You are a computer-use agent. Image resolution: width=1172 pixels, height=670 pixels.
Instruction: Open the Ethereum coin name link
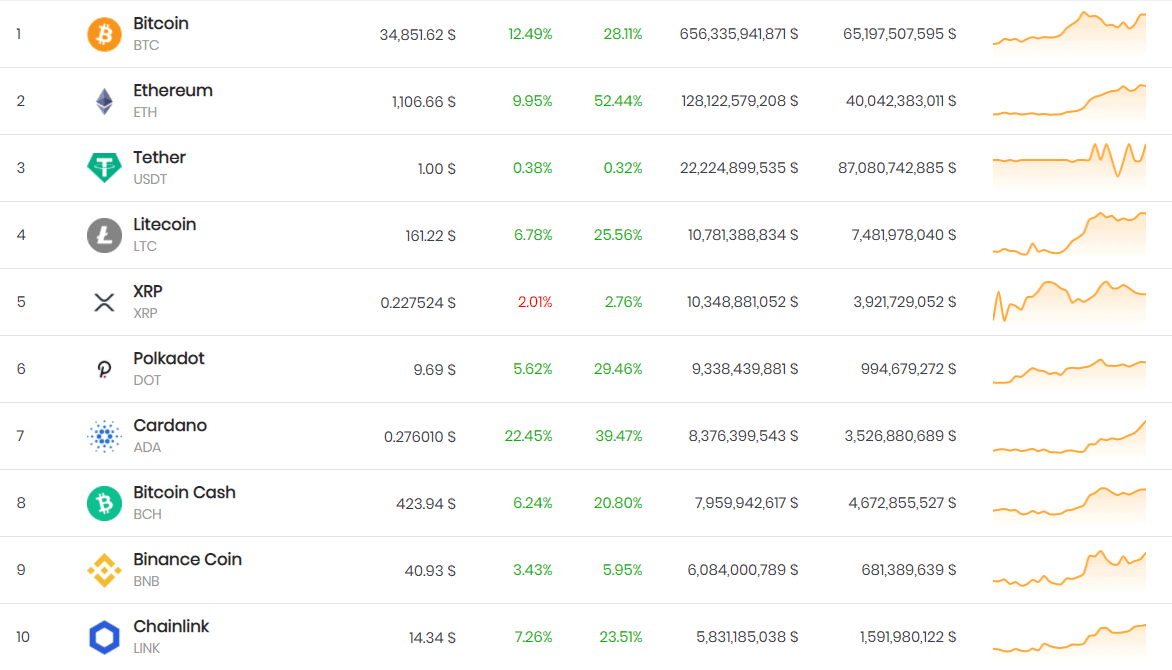pyautogui.click(x=173, y=90)
